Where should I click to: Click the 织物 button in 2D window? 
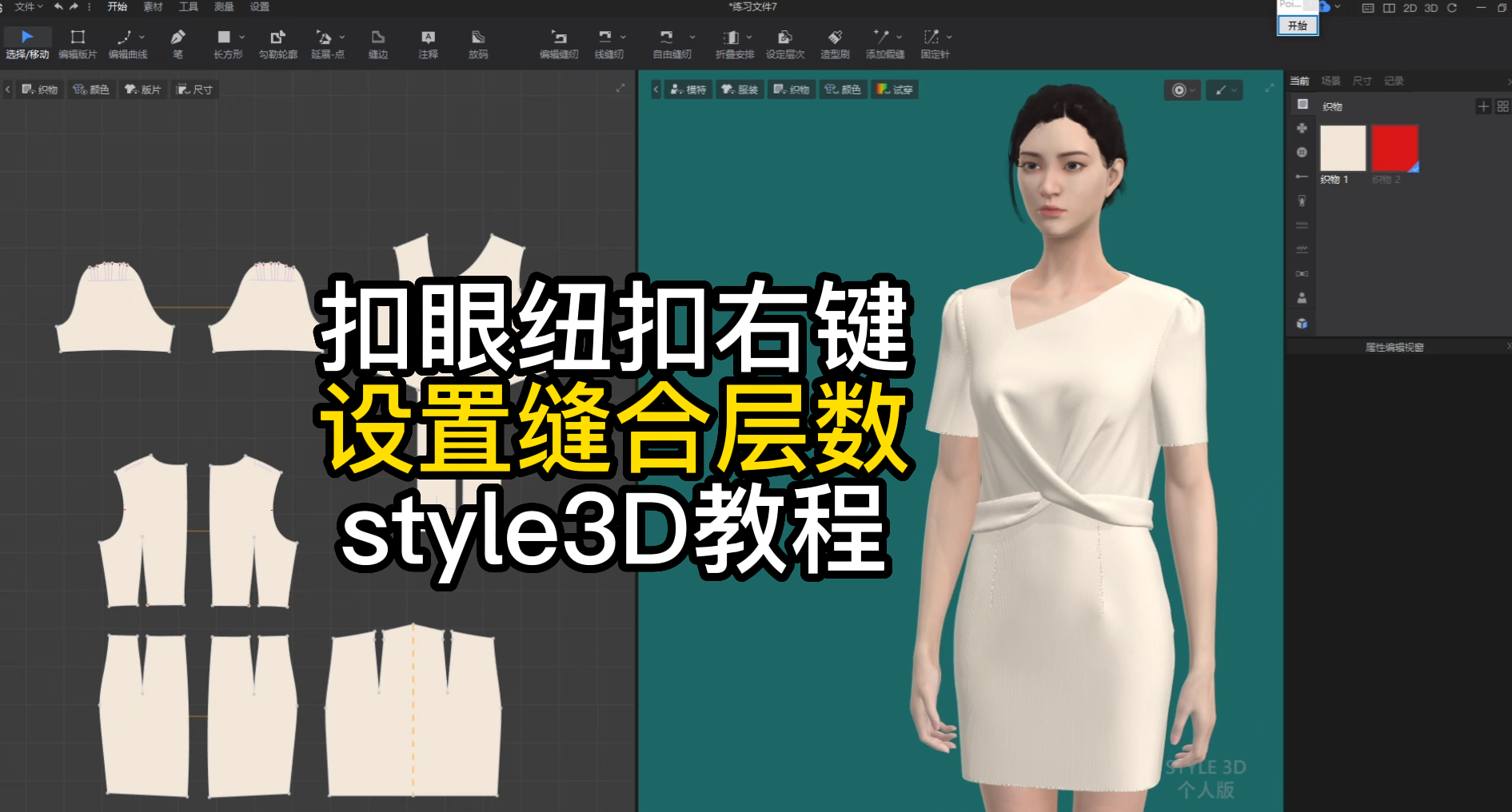39,90
